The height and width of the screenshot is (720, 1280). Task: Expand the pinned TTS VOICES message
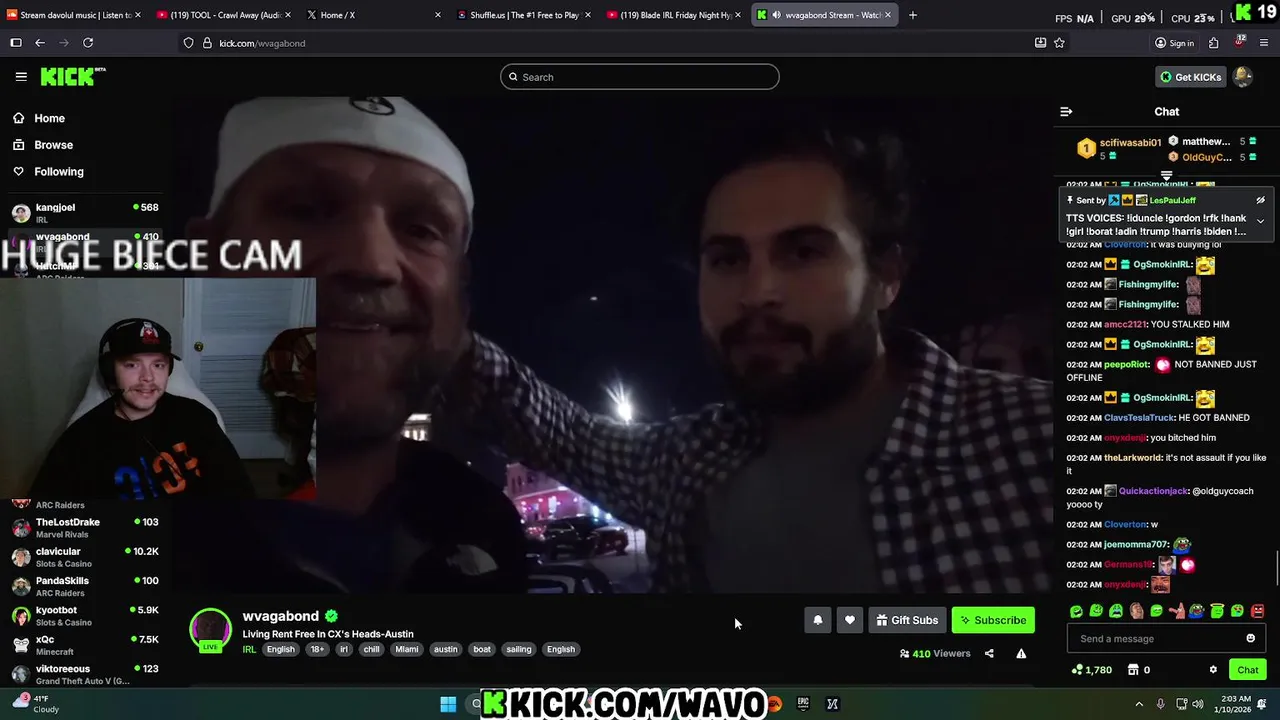tap(1260, 221)
